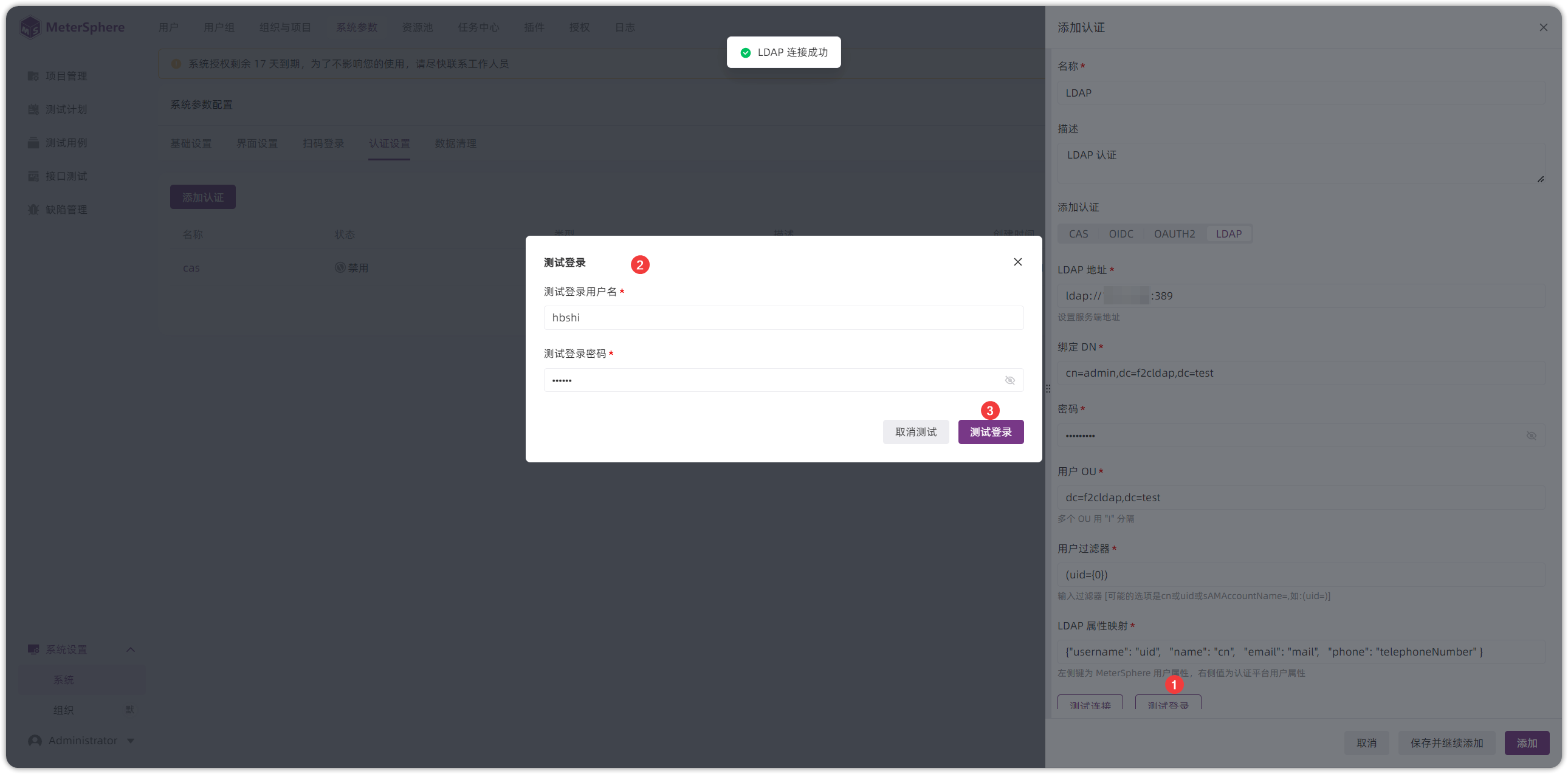Open the 任务中心 top menu
This screenshot has height=774, width=1568.
click(478, 27)
